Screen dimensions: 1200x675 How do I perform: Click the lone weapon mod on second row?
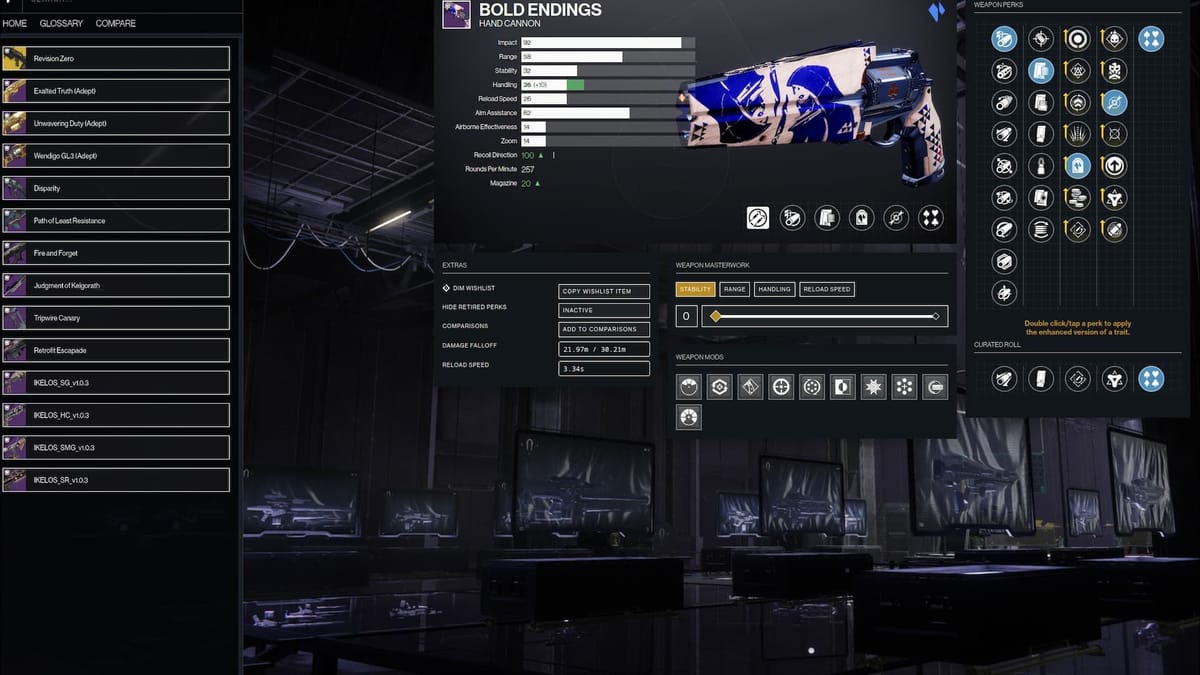(688, 417)
